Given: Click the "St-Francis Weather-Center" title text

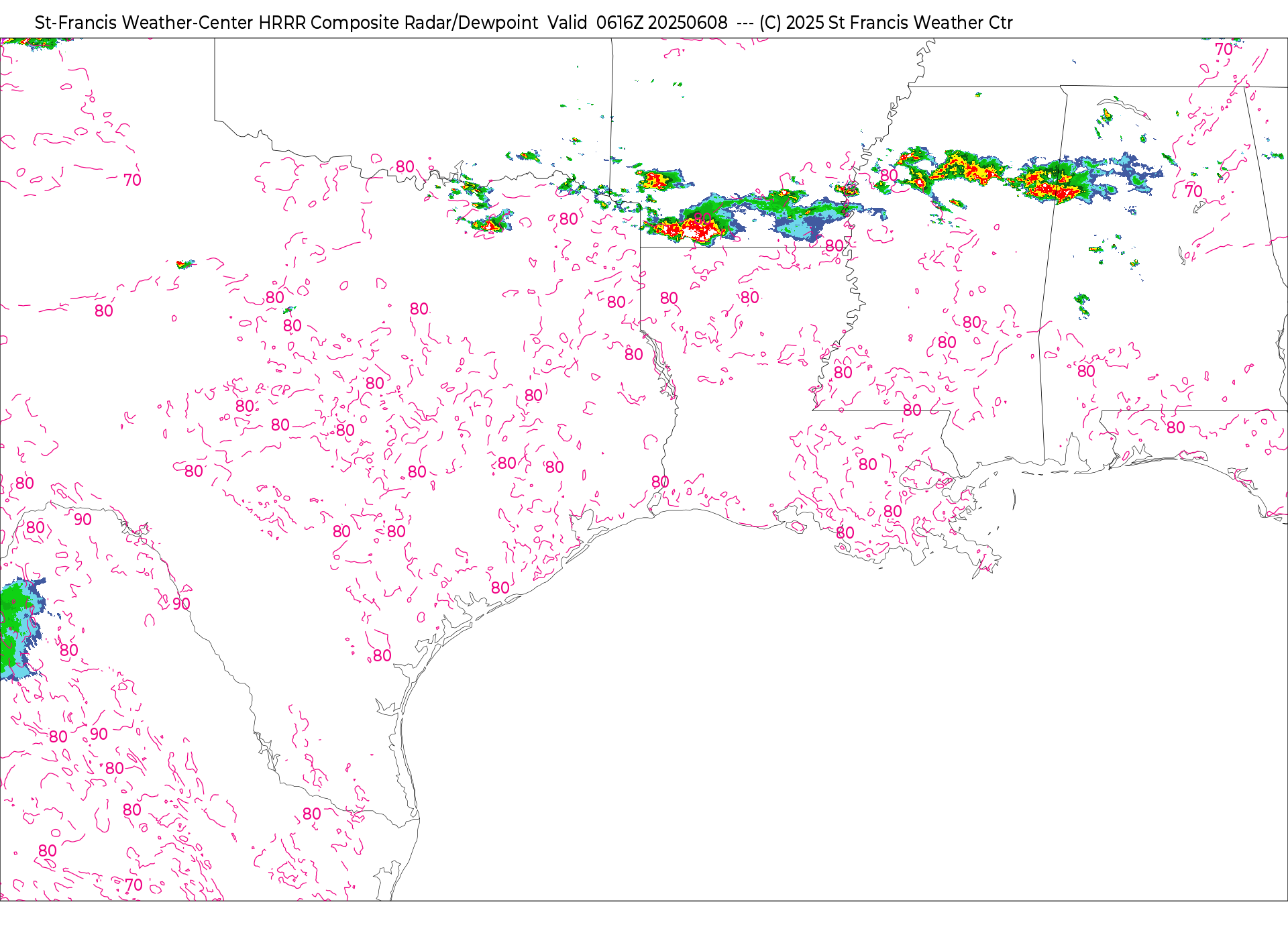Looking at the screenshot, I should [x=144, y=23].
